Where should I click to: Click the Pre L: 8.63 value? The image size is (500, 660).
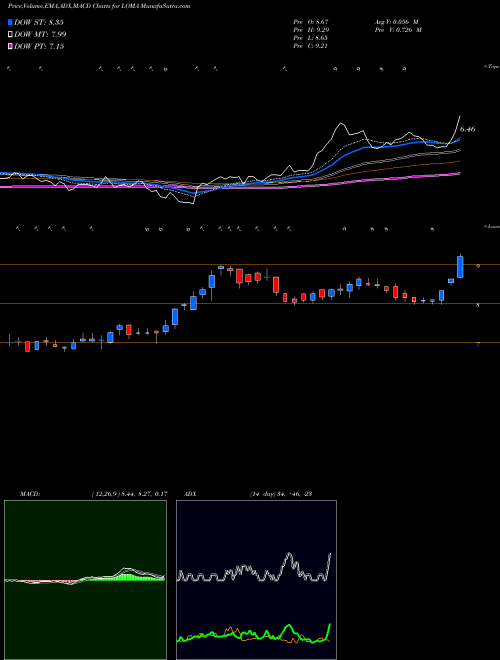coord(311,38)
